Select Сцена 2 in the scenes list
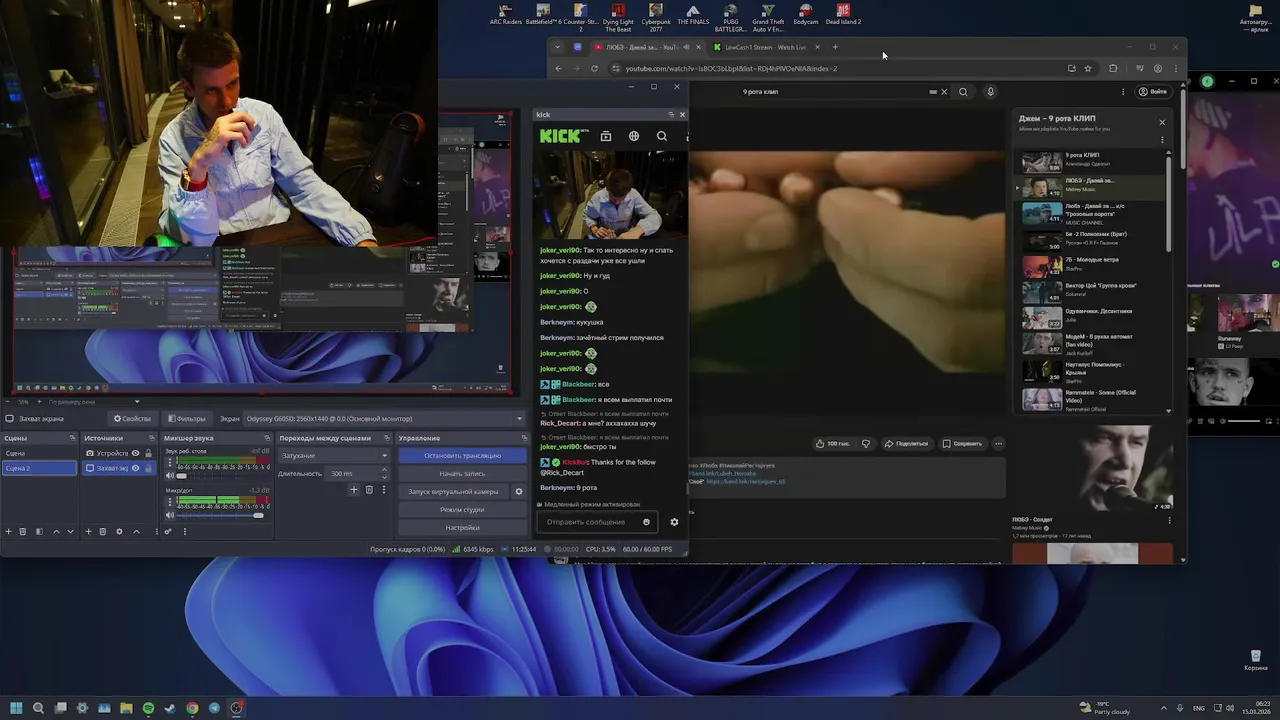The width and height of the screenshot is (1280, 720). pos(39,468)
